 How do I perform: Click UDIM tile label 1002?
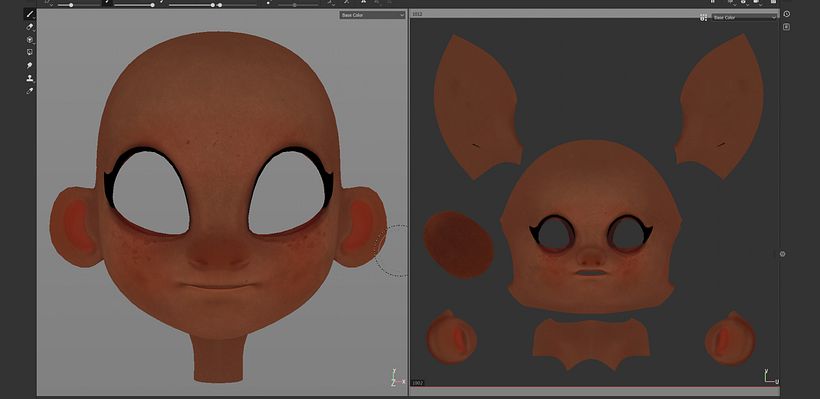pos(417,383)
